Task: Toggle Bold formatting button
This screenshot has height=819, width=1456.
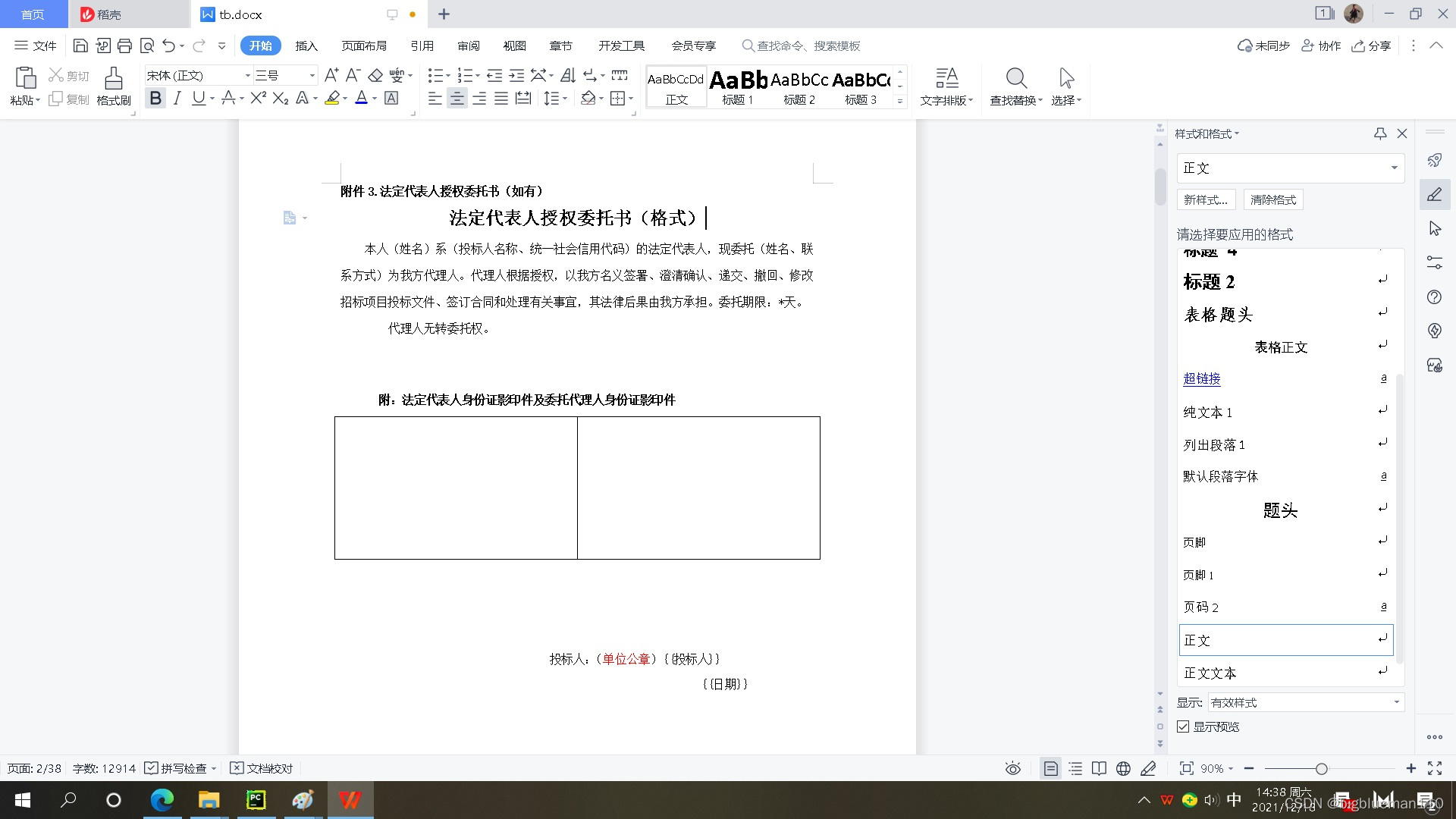Action: point(155,98)
